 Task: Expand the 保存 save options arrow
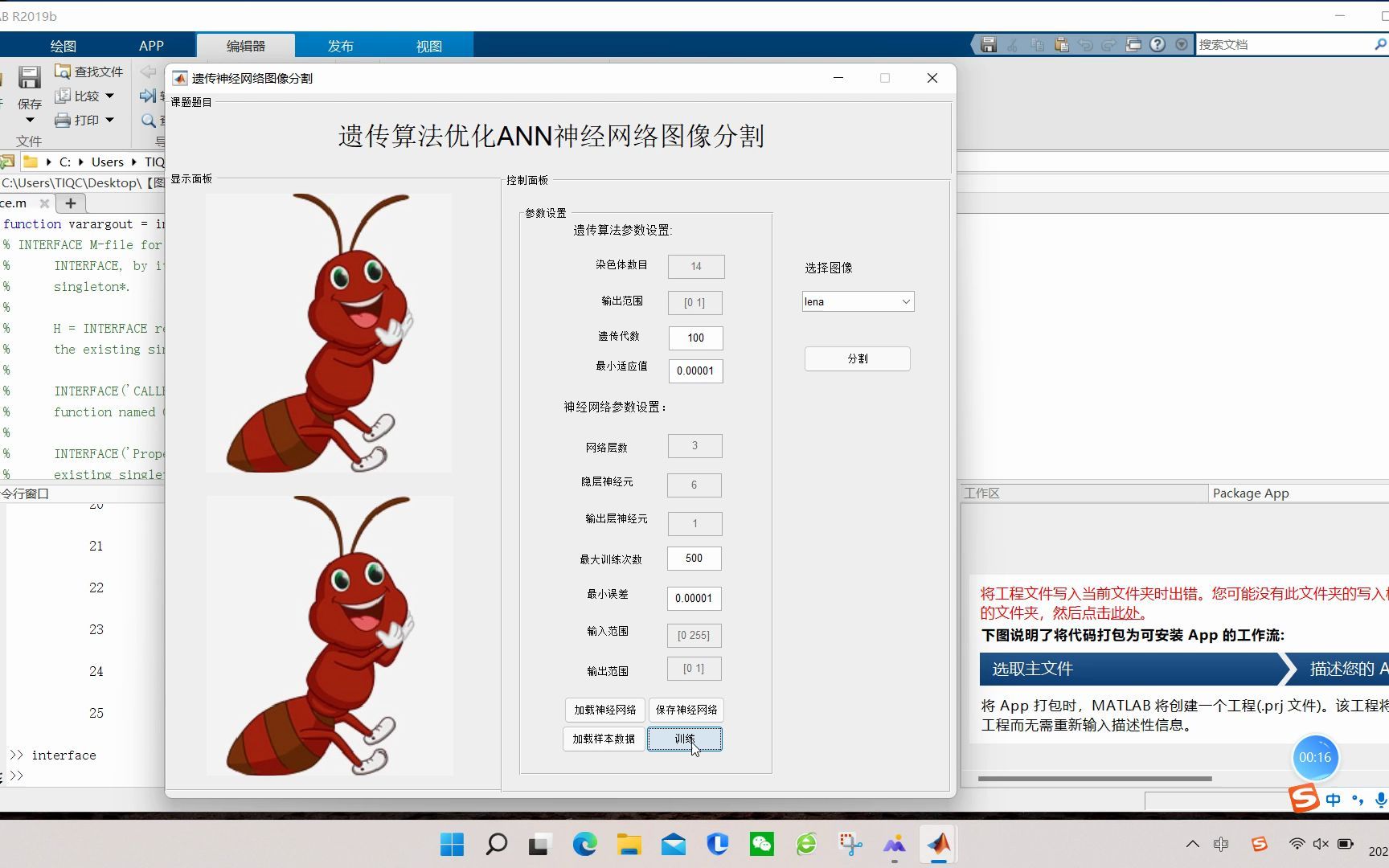click(29, 119)
